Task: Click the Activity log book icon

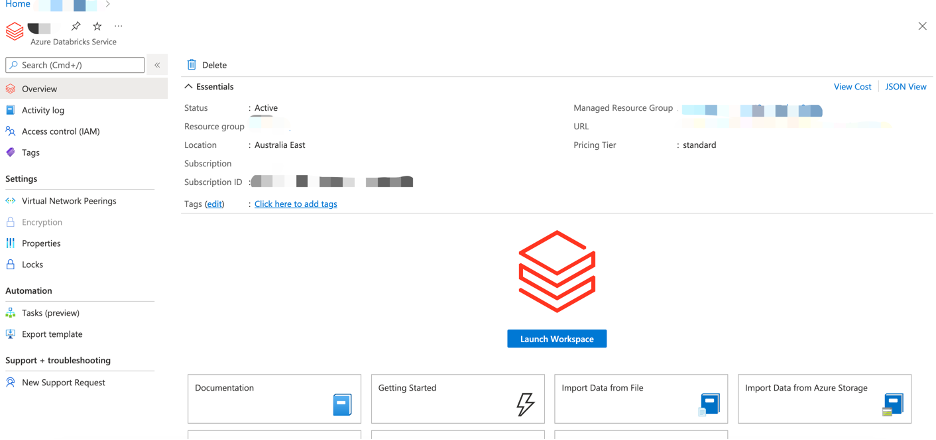Action: (10, 110)
